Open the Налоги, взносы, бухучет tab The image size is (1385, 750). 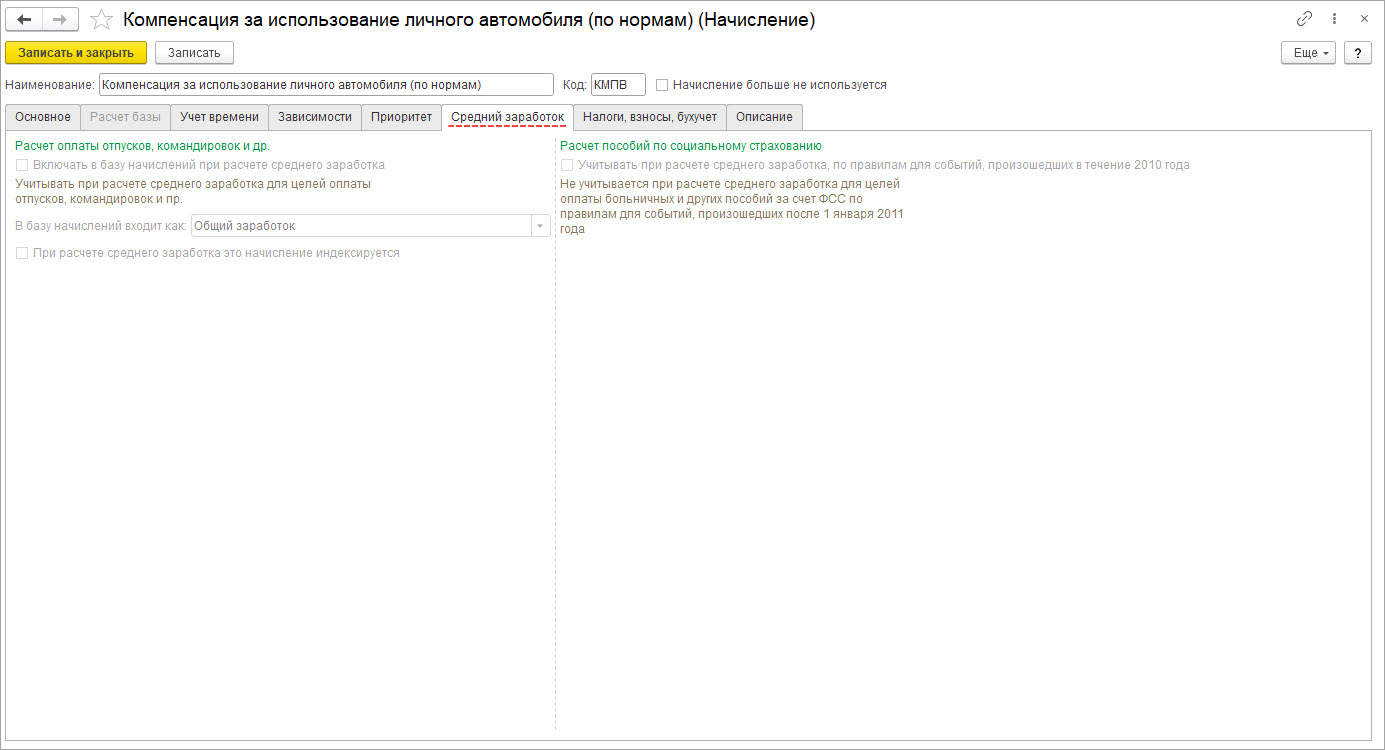650,117
